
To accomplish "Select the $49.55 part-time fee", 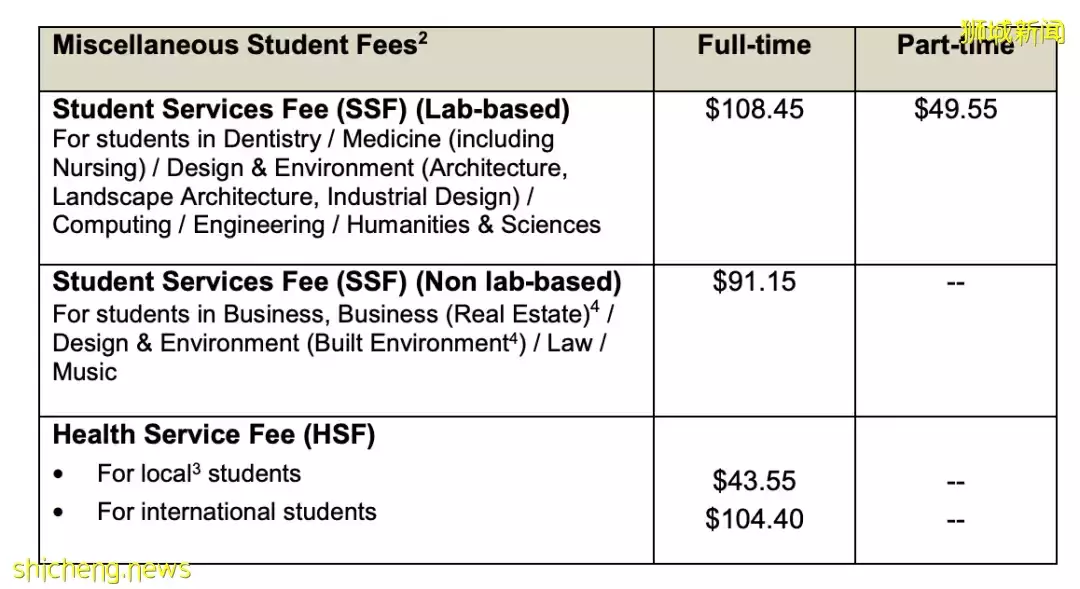I will (x=955, y=110).
